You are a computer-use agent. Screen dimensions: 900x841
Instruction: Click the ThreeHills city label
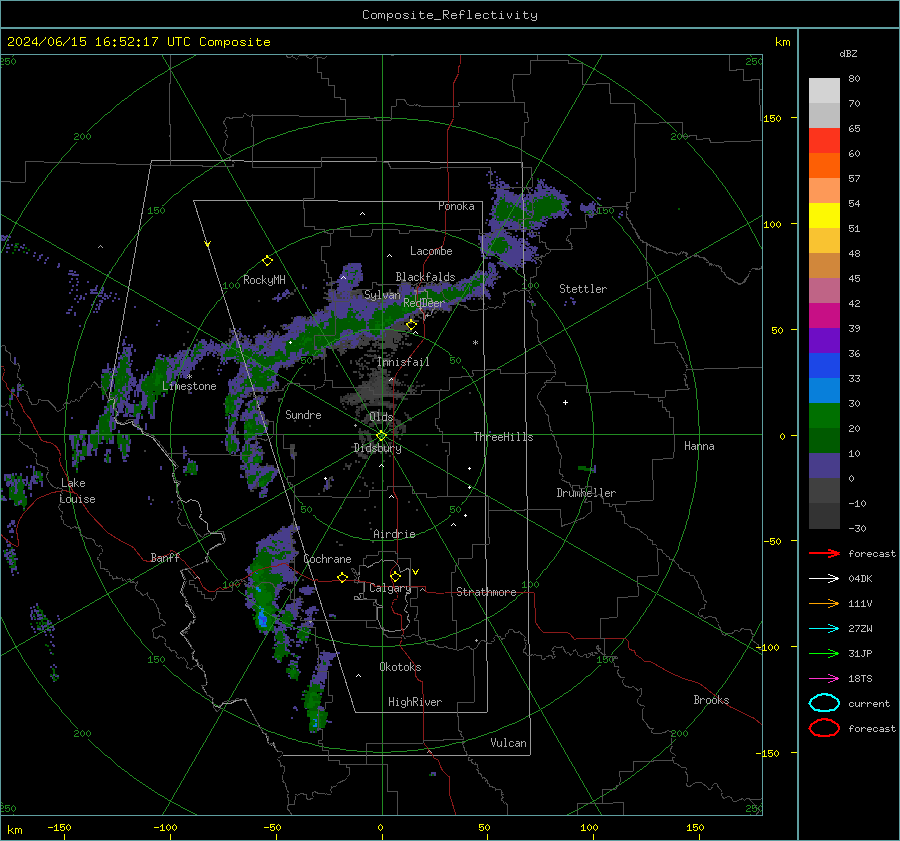503,437
